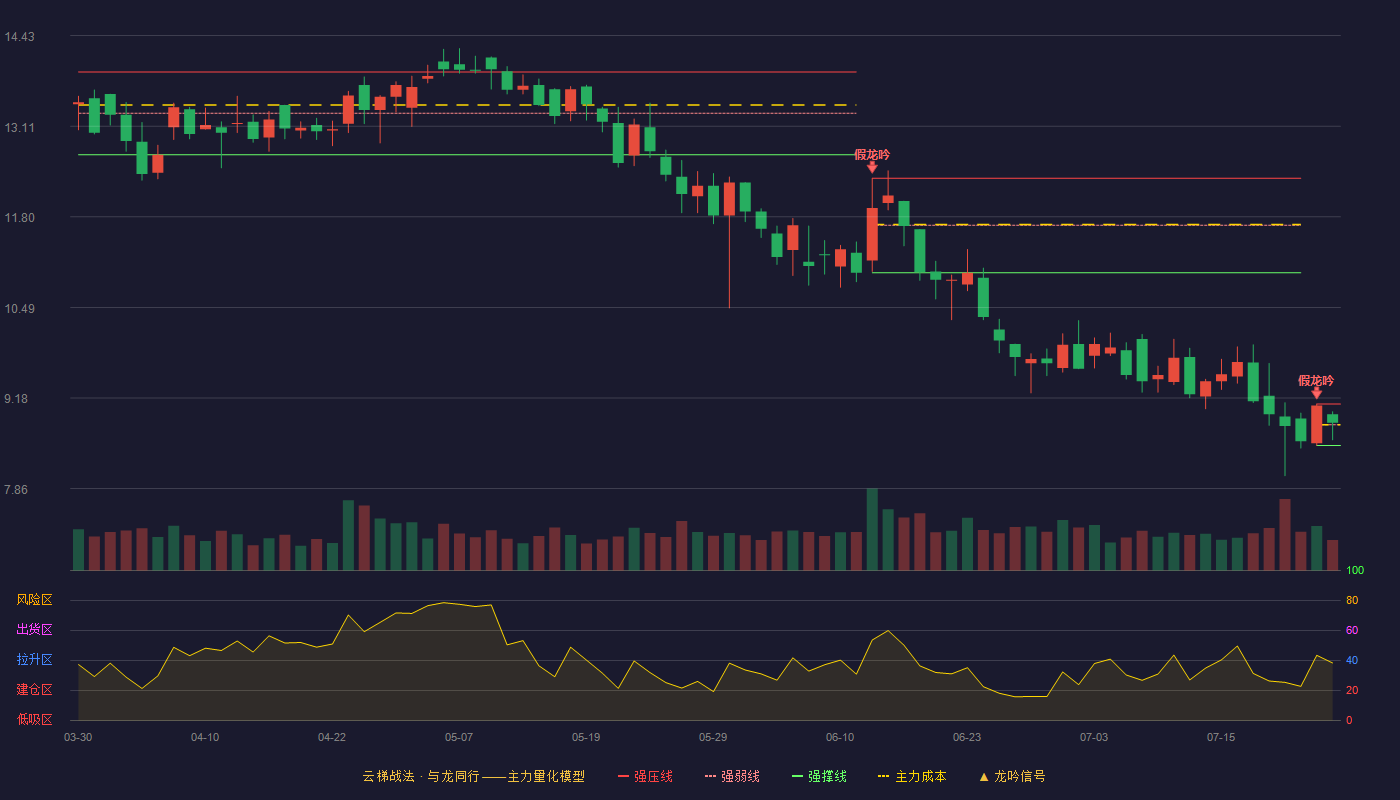Click the pink dotted 强弱线 legend icon
Image resolution: width=1400 pixels, height=800 pixels.
pyautogui.click(x=710, y=776)
